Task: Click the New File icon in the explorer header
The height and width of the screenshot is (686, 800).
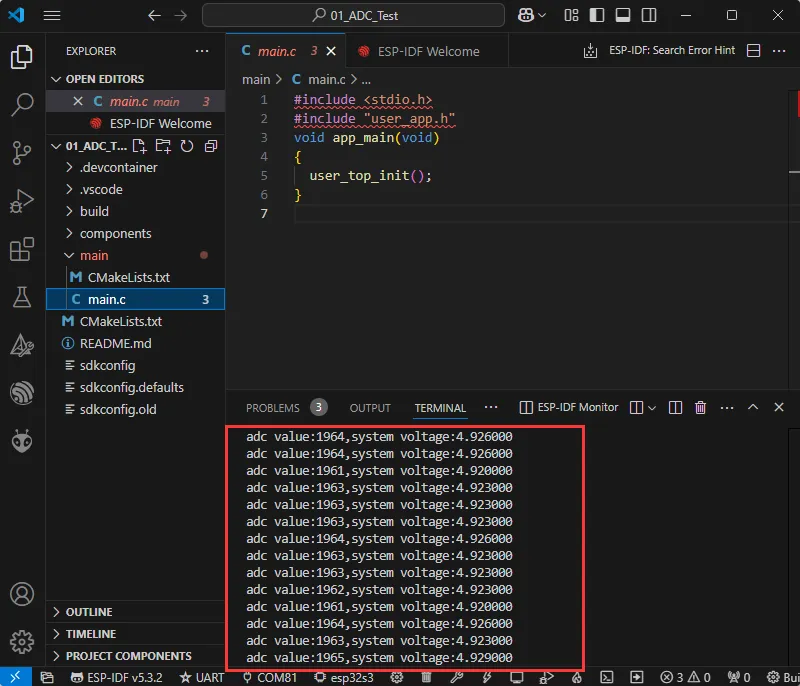Action: click(140, 146)
